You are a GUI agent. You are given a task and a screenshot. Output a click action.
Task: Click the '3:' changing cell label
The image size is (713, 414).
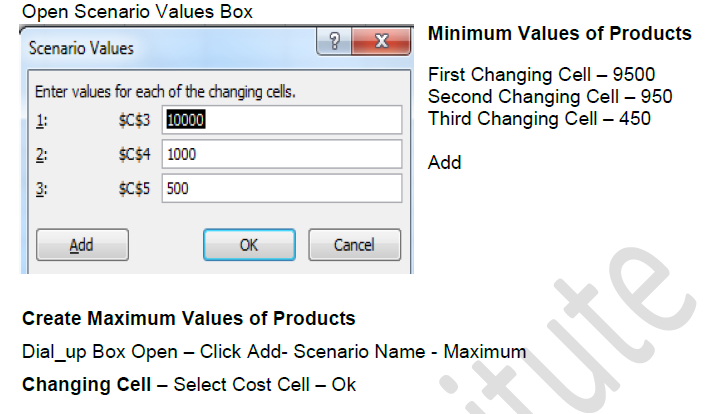point(41,189)
